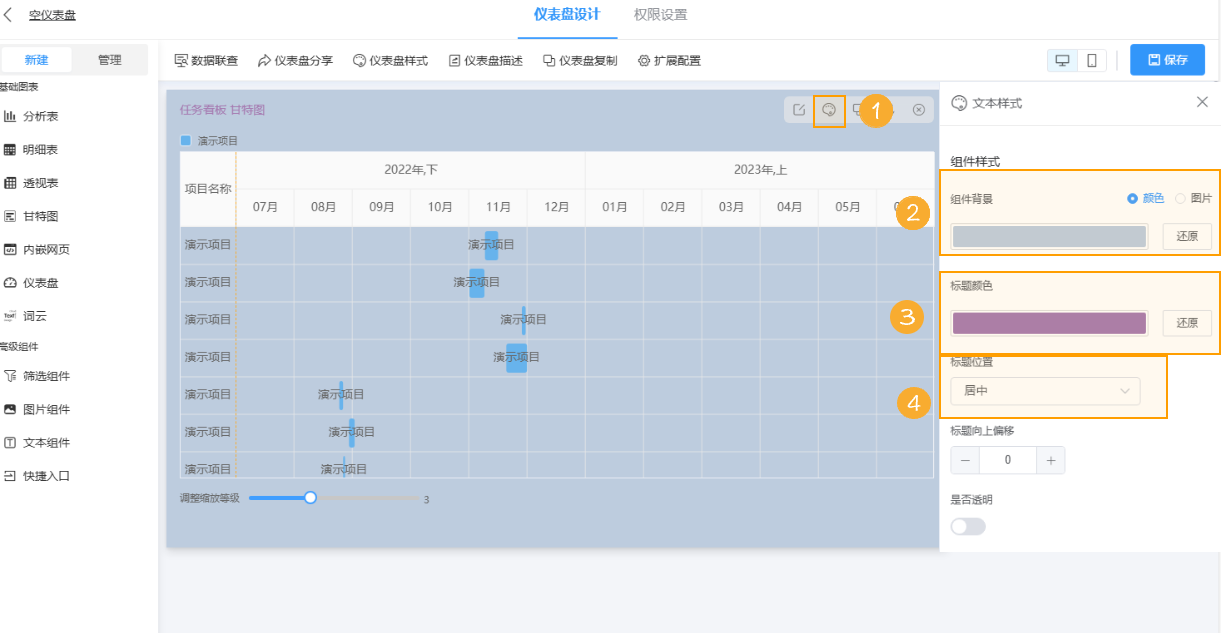Switch to the 管理 tab in the sidebar
The height and width of the screenshot is (633, 1221).
click(x=110, y=60)
